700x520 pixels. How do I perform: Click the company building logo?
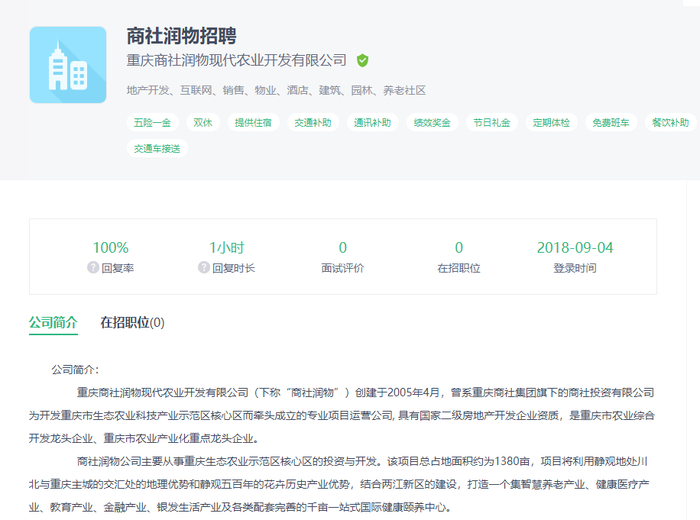[x=68, y=65]
